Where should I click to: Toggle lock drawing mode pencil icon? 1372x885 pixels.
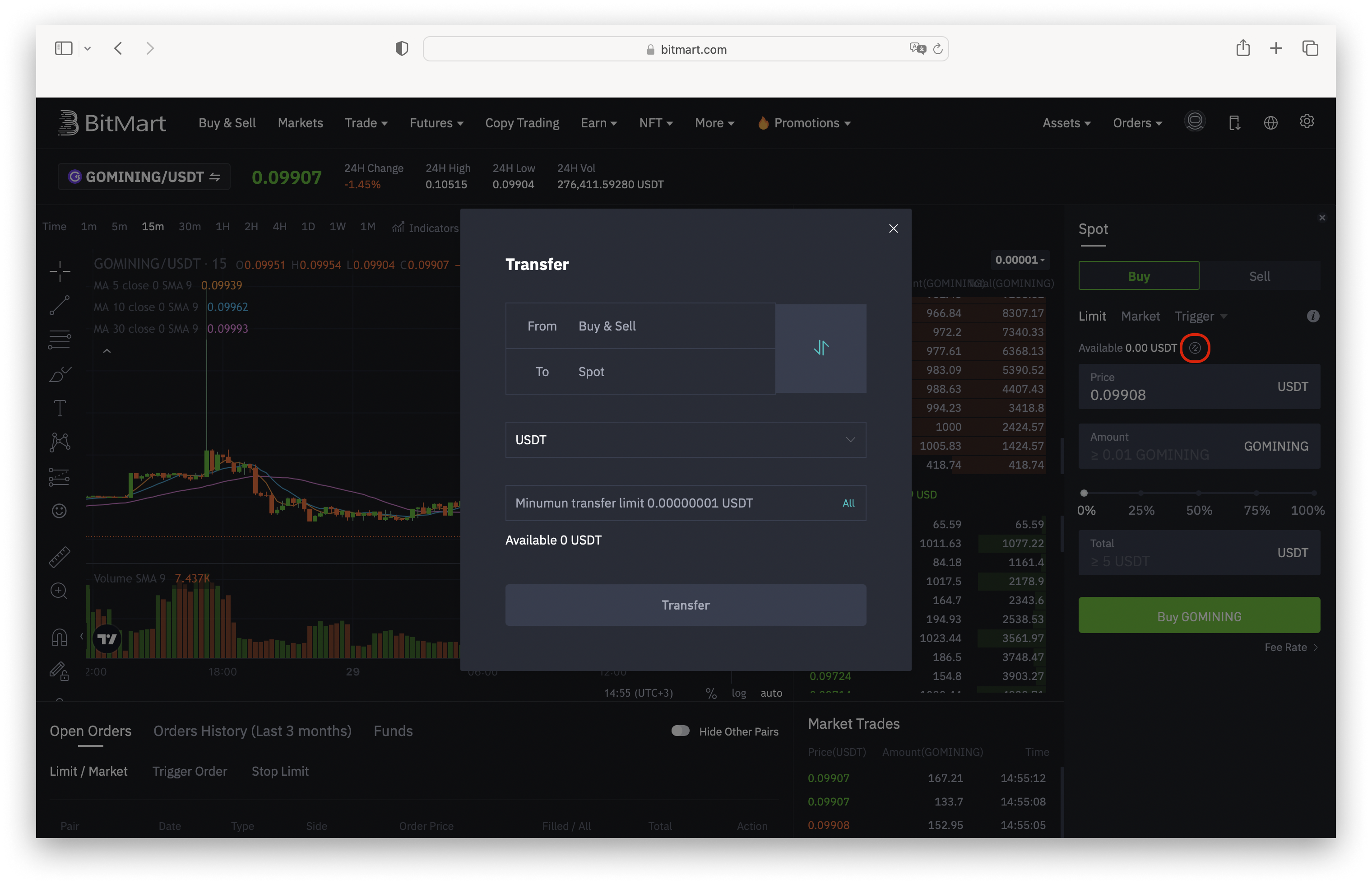pyautogui.click(x=60, y=671)
